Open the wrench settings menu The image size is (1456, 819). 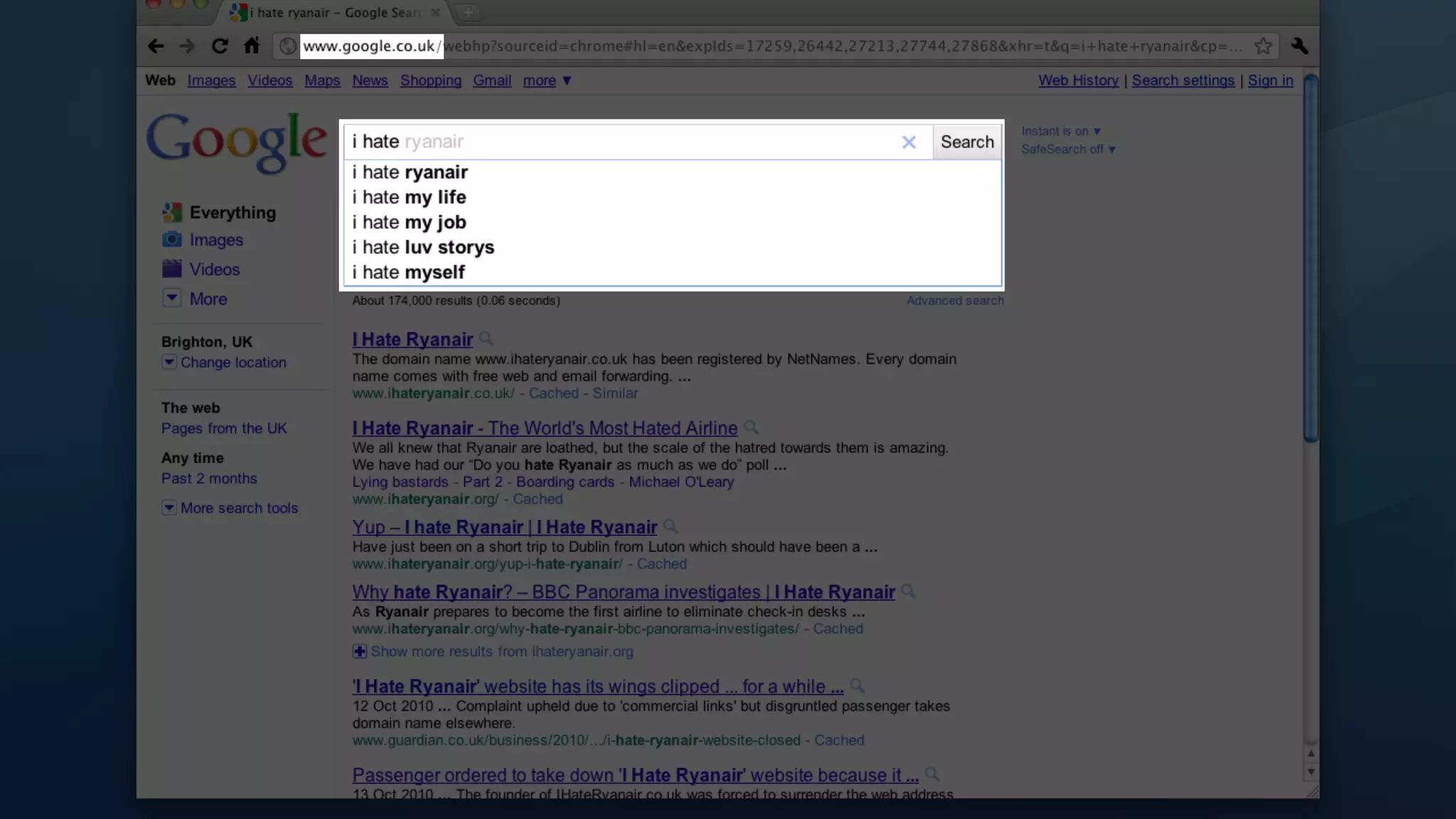(x=1299, y=46)
